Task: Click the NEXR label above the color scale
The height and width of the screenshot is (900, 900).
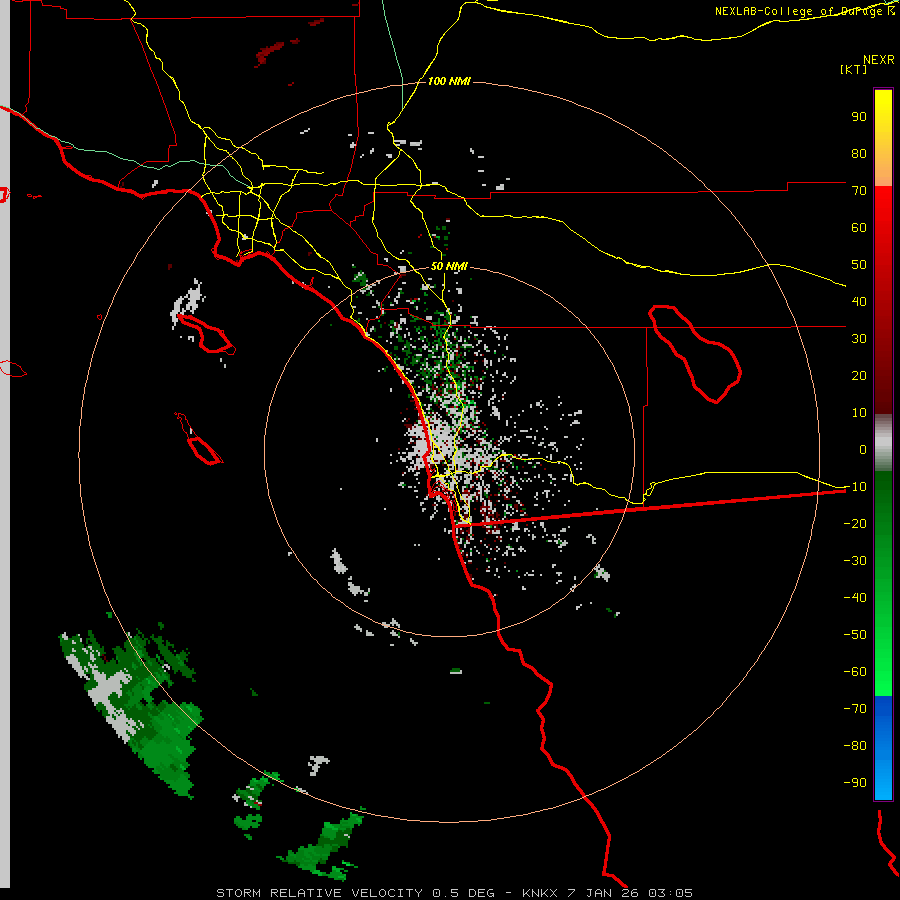Action: (879, 60)
